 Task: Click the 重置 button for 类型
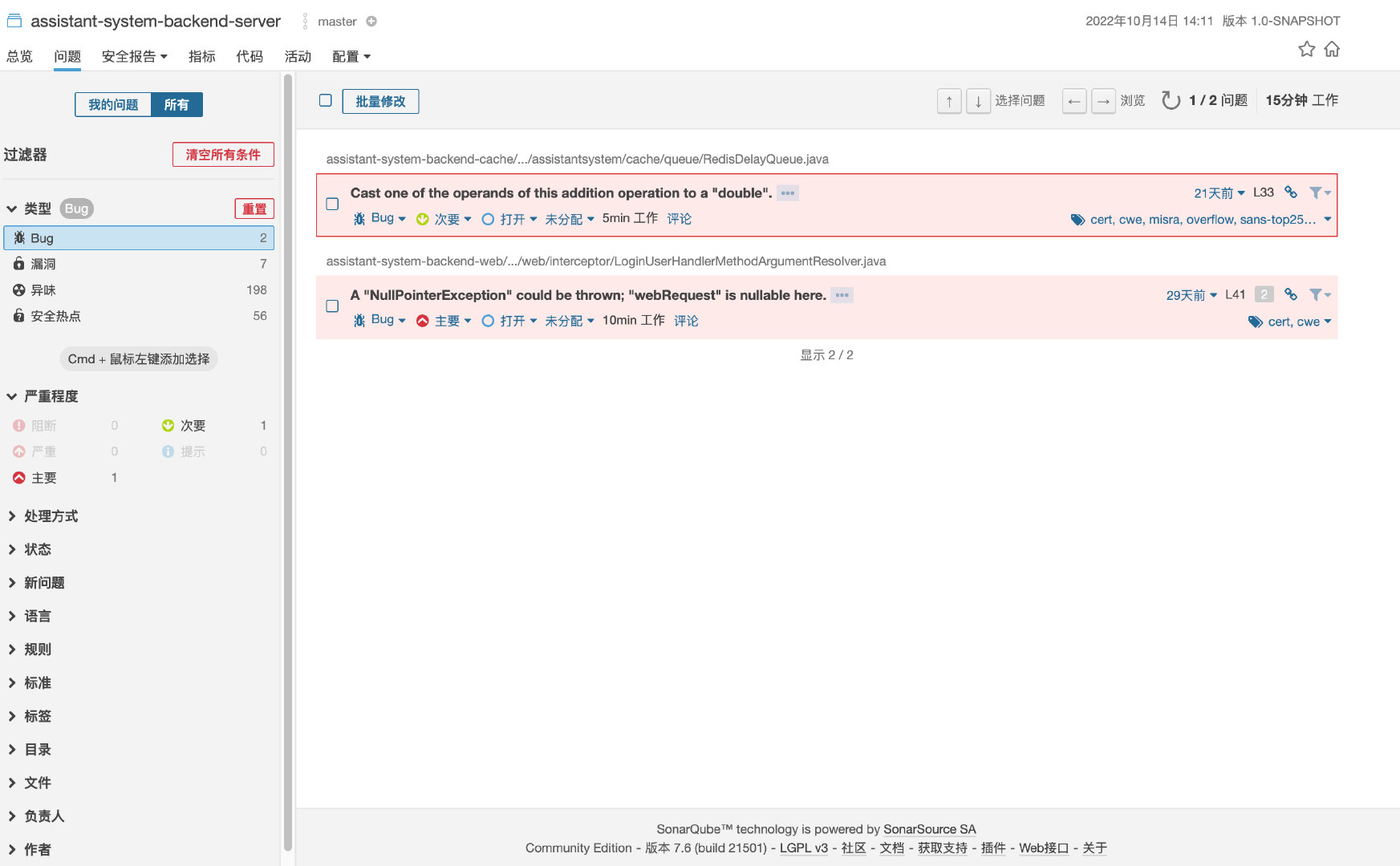pyautogui.click(x=254, y=208)
